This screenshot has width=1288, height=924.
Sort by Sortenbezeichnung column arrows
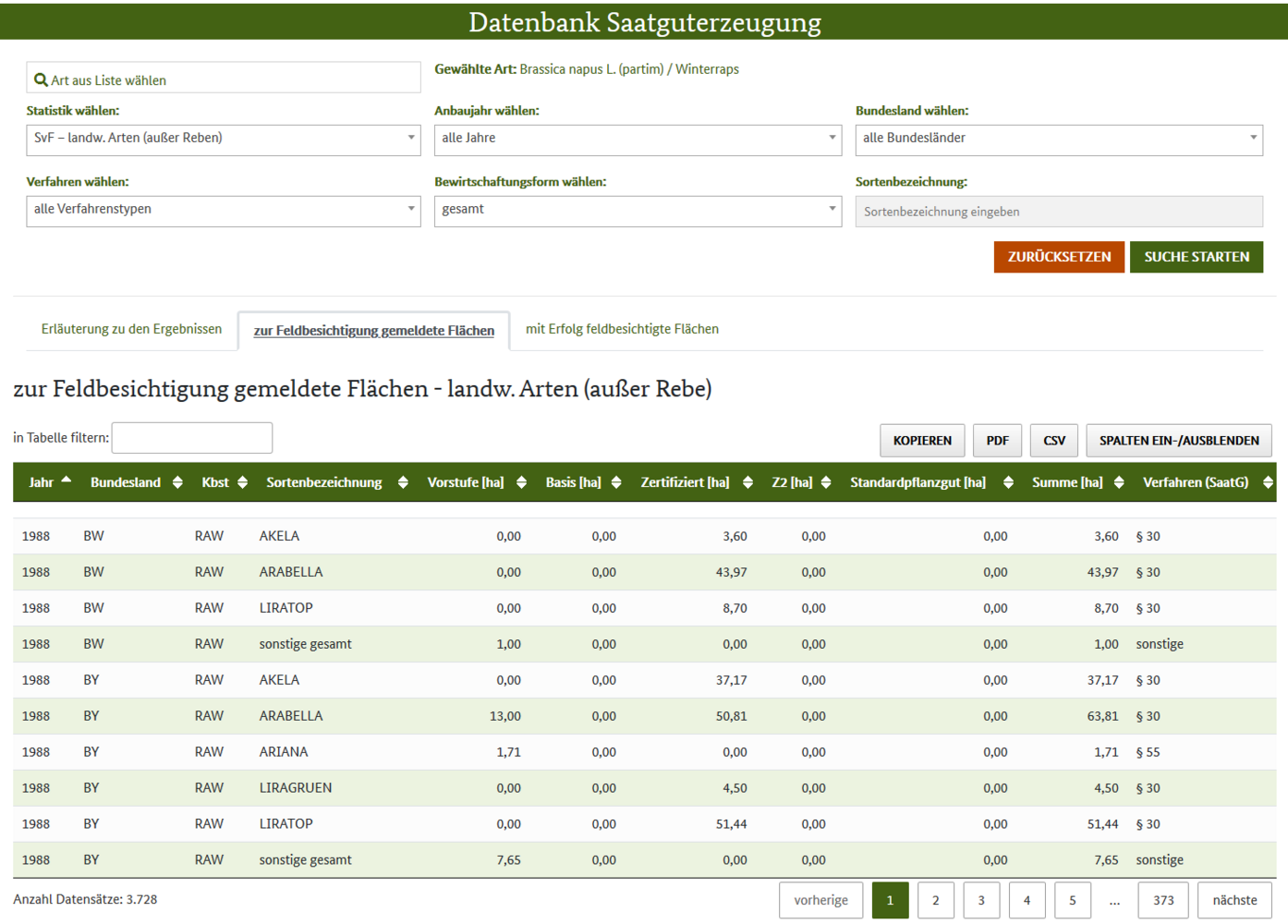pos(403,482)
